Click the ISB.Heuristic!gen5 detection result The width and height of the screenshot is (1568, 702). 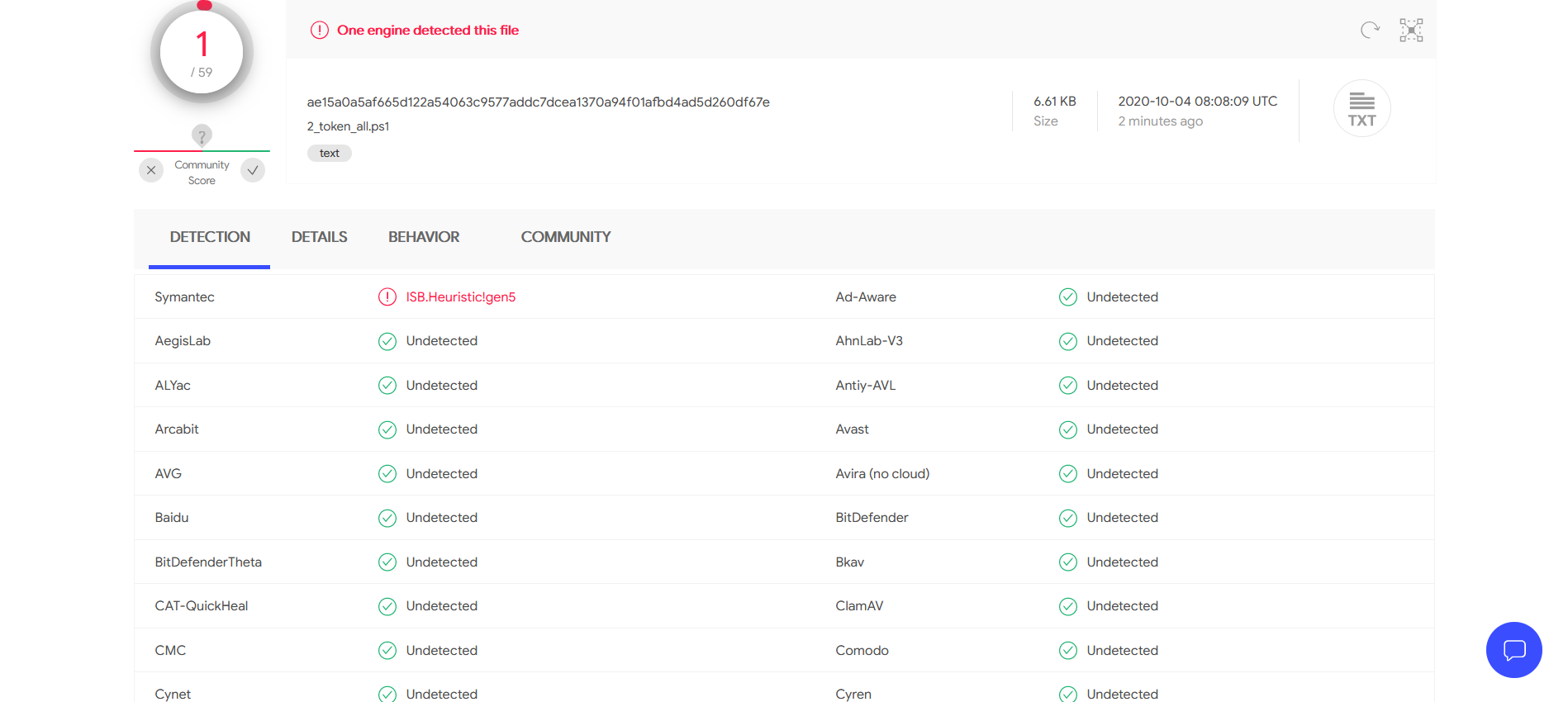point(461,297)
